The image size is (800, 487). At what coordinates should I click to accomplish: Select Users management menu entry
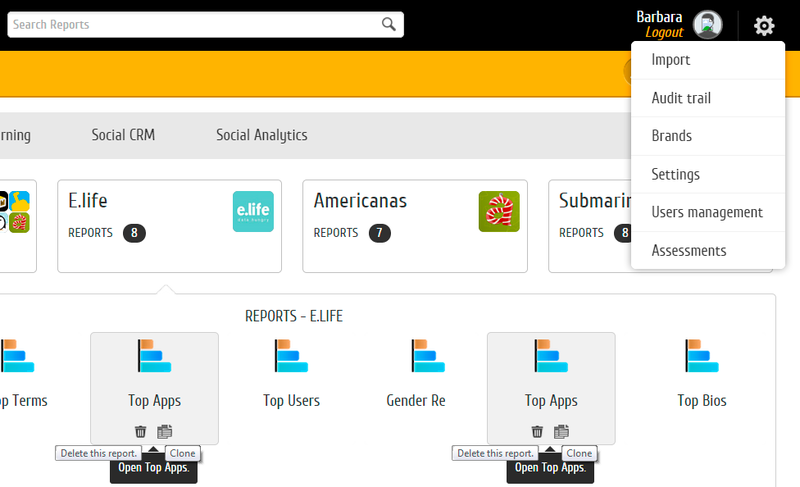point(707,212)
